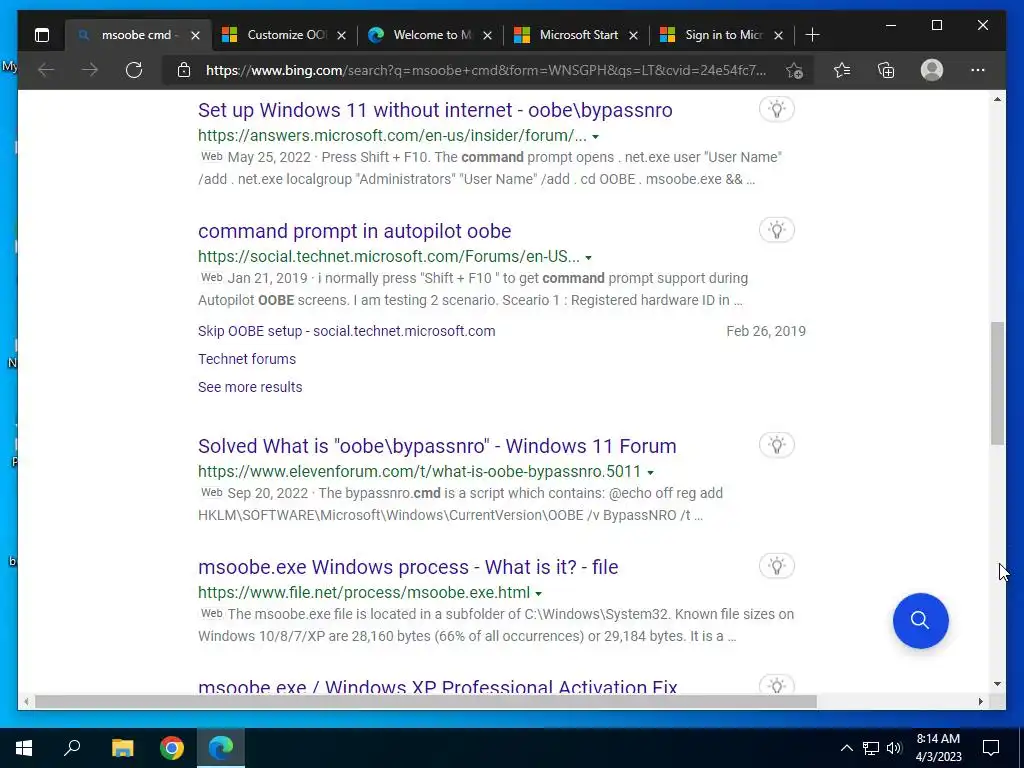Click the horizontal scrollbar thumb
Viewport: 1024px width, 768px height.
coord(426,701)
